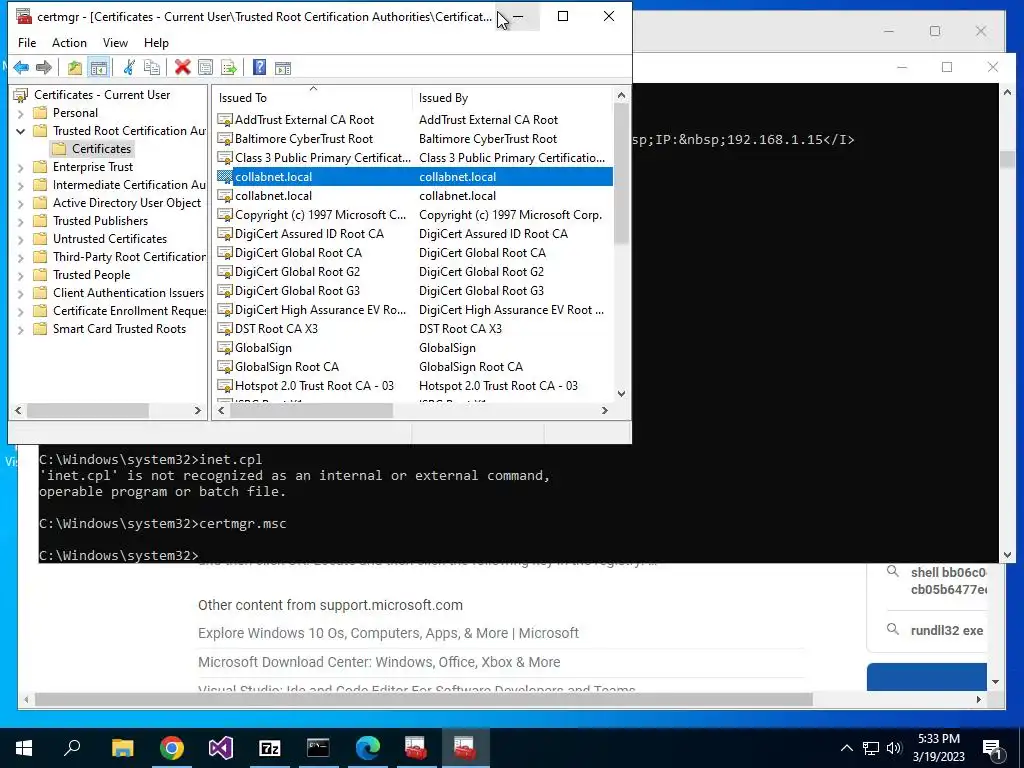Image resolution: width=1024 pixels, height=768 pixels.
Task: Launch Google Chrome from the taskbar
Action: (x=172, y=748)
